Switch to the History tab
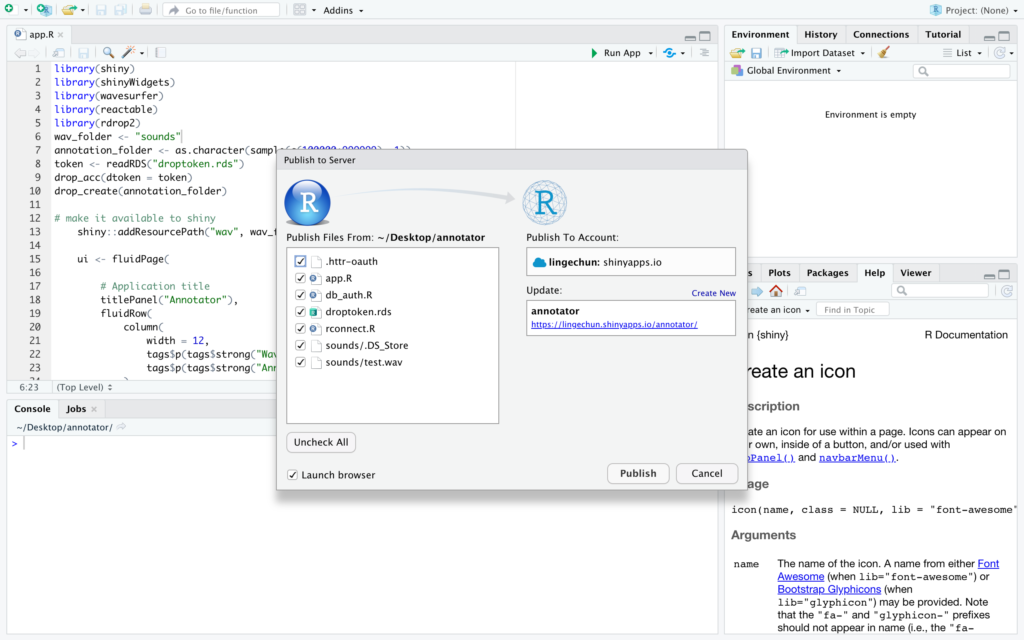Screen dimensions: 1024x640 point(821,34)
